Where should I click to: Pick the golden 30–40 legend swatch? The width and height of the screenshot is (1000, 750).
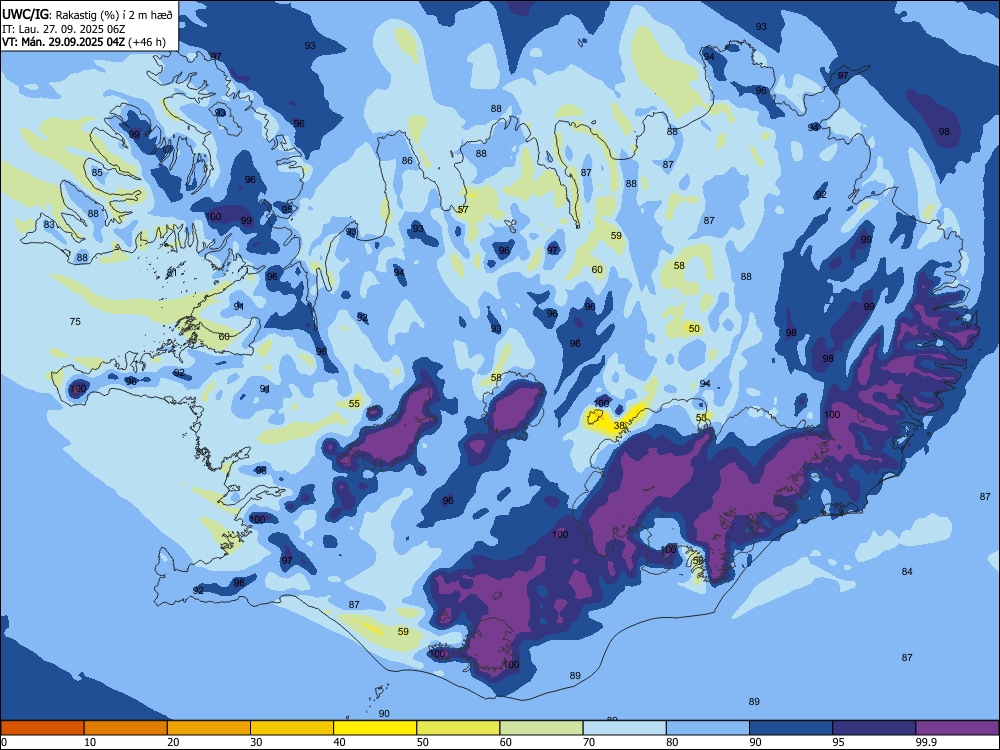292,728
